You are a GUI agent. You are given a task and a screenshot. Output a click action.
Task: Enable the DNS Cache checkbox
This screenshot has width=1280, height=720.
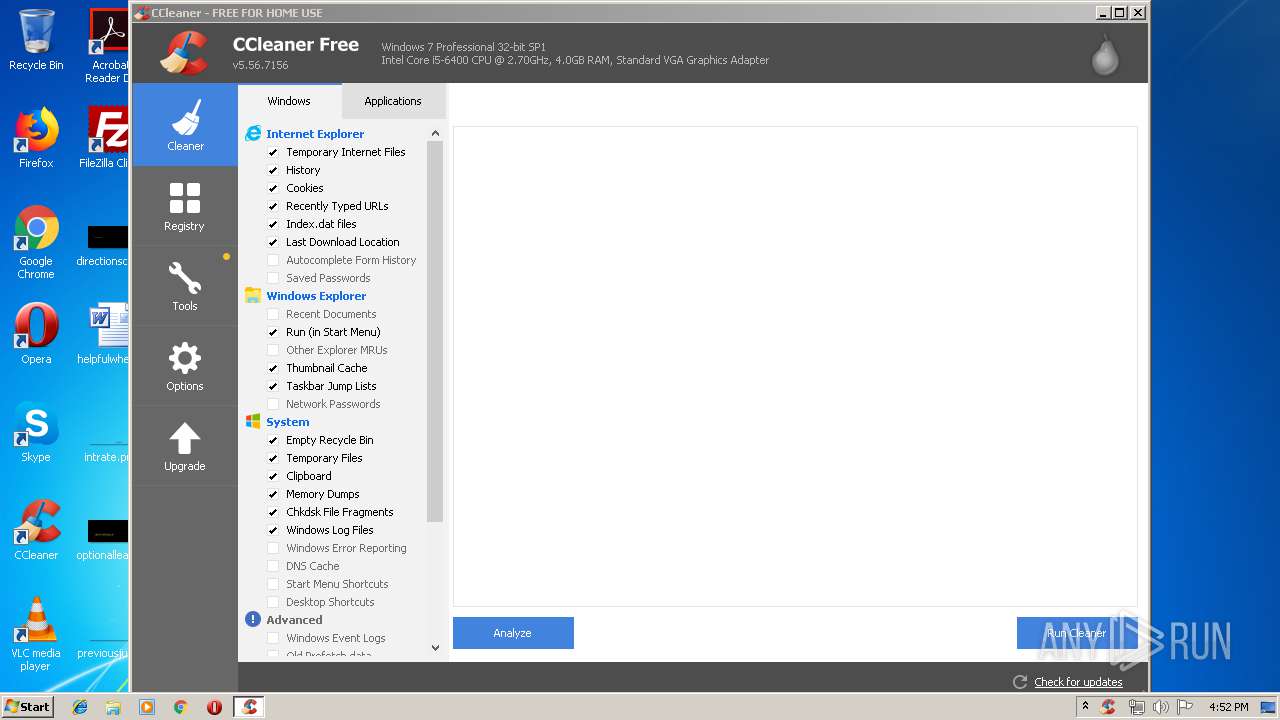[273, 566]
